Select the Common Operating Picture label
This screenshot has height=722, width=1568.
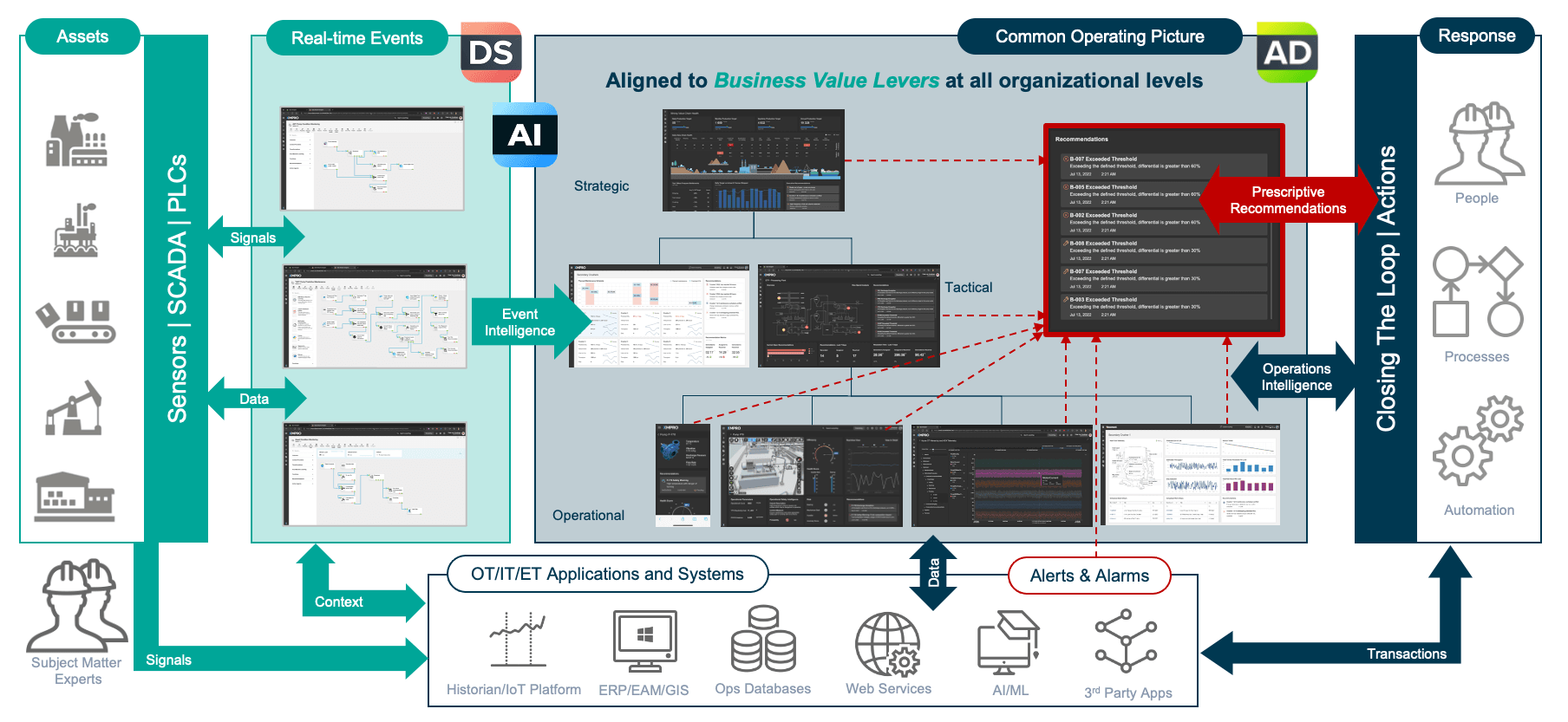pos(1100,36)
